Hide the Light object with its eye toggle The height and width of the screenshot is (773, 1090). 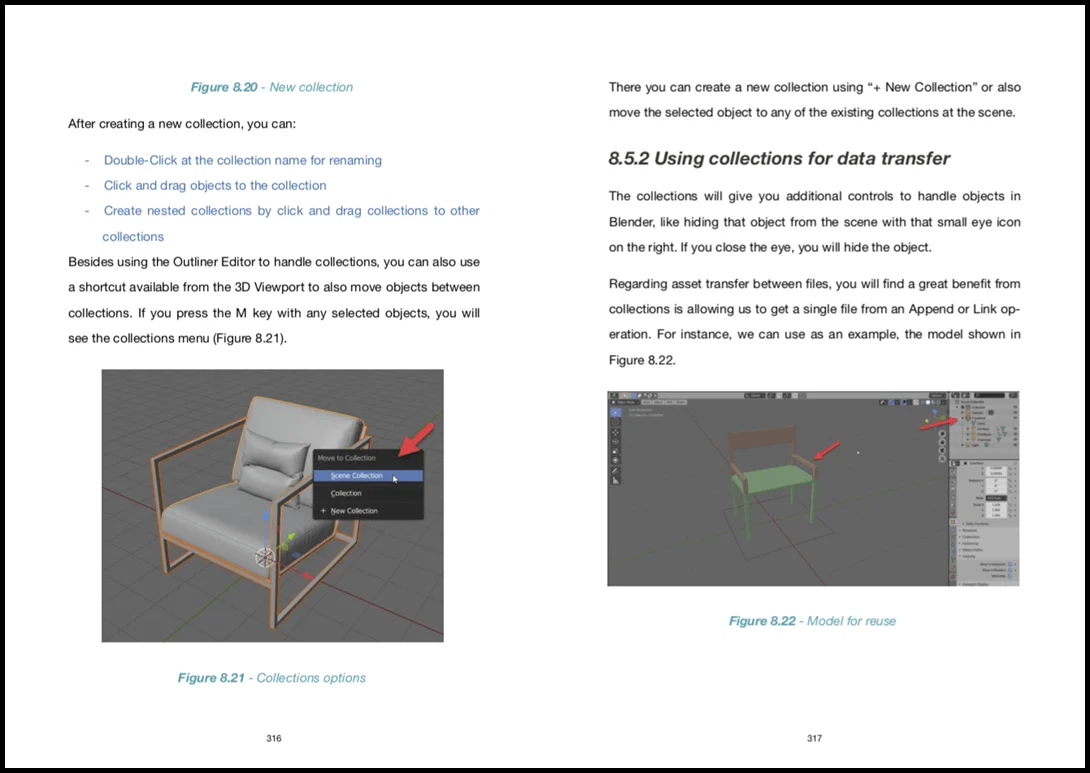[1015, 444]
